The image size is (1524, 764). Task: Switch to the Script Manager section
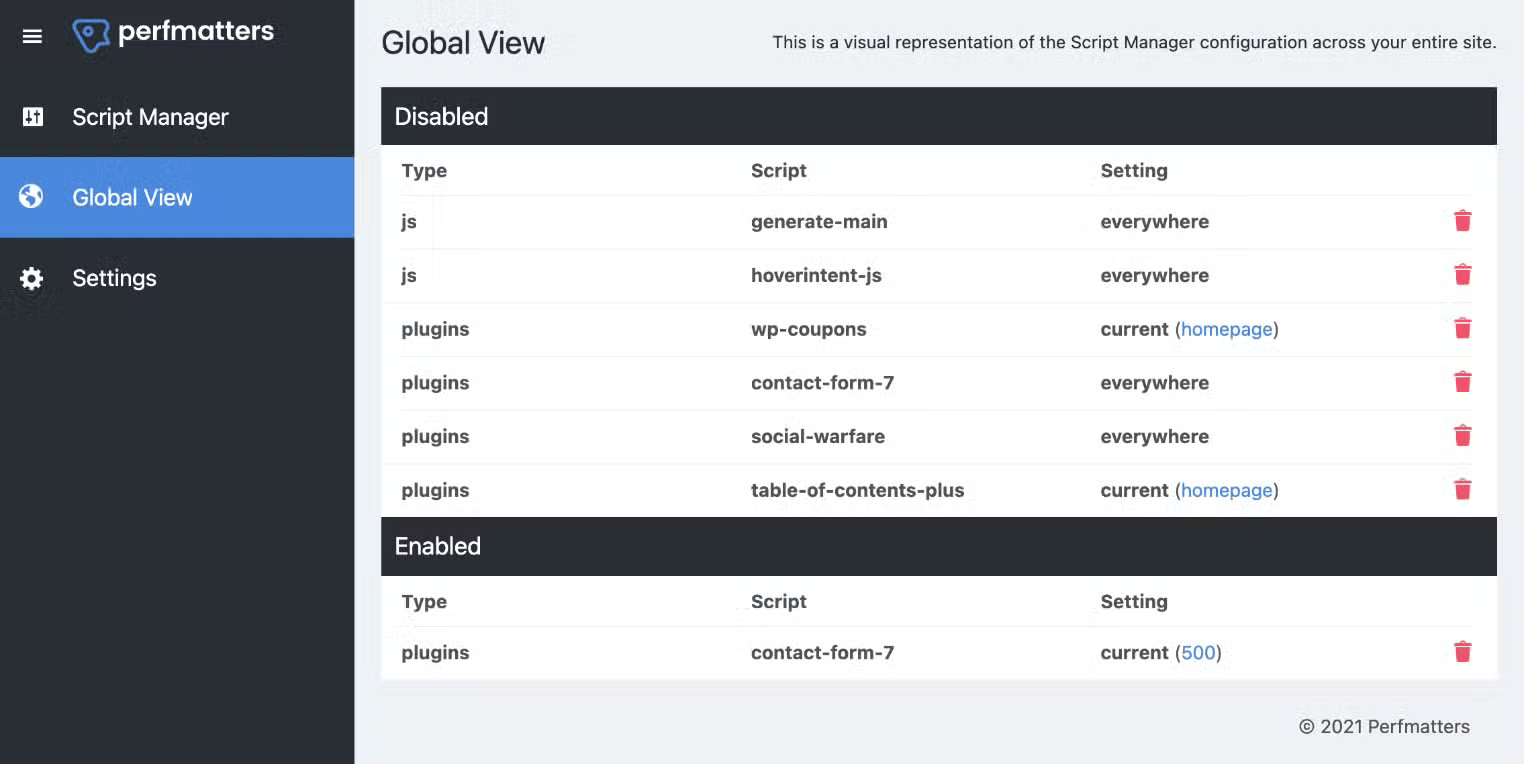point(150,117)
